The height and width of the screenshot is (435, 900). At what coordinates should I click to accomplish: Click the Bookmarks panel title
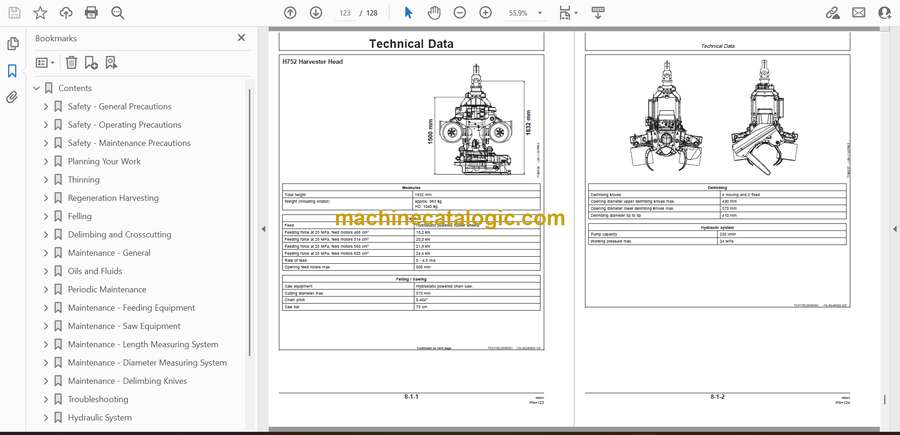[56, 38]
